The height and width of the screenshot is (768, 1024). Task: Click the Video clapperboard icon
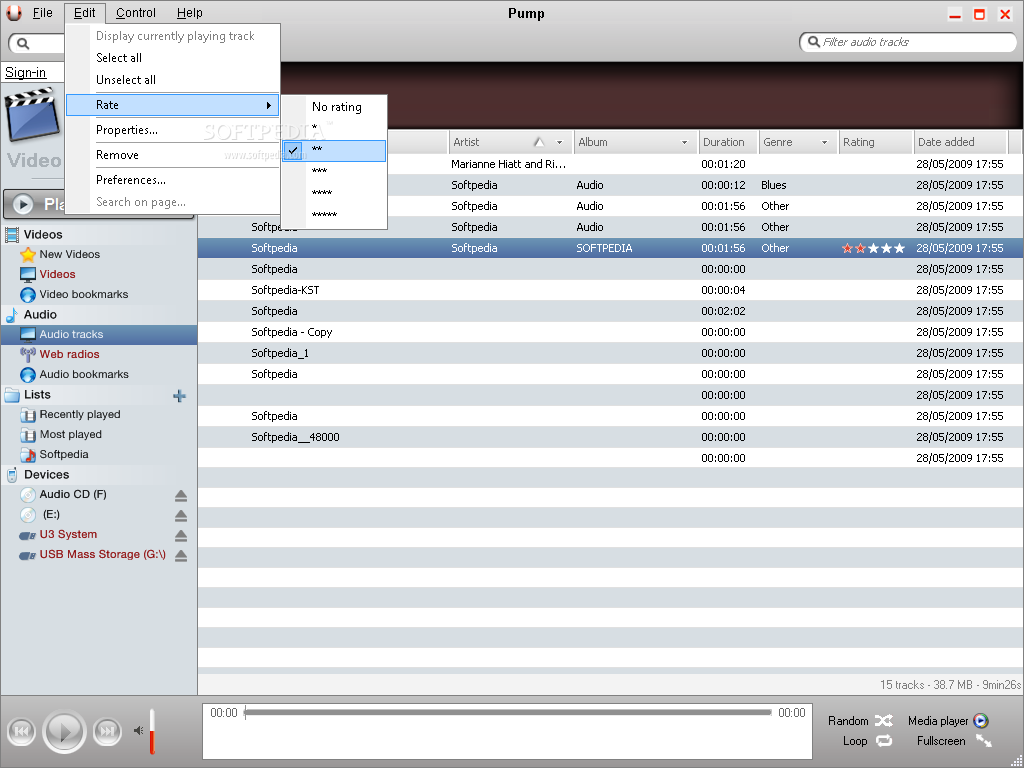pyautogui.click(x=32, y=115)
